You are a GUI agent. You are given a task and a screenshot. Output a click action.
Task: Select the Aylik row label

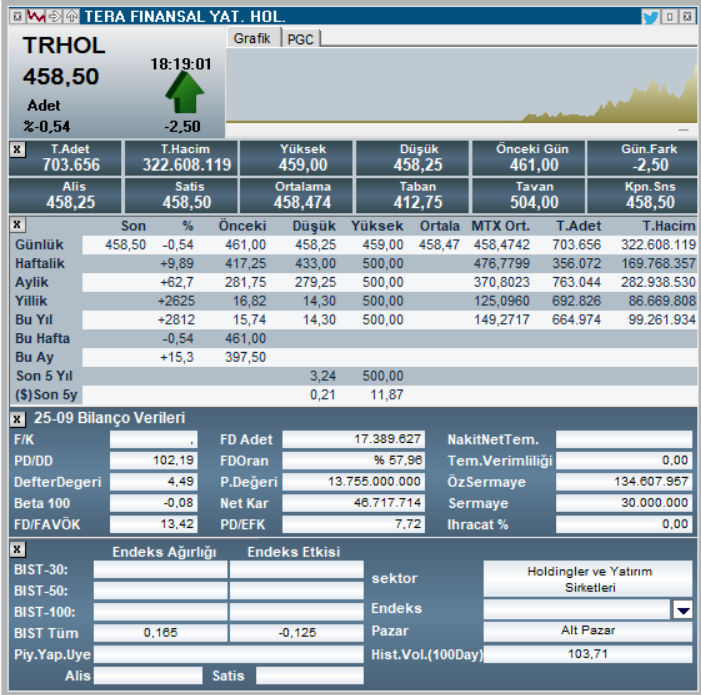tap(32, 282)
